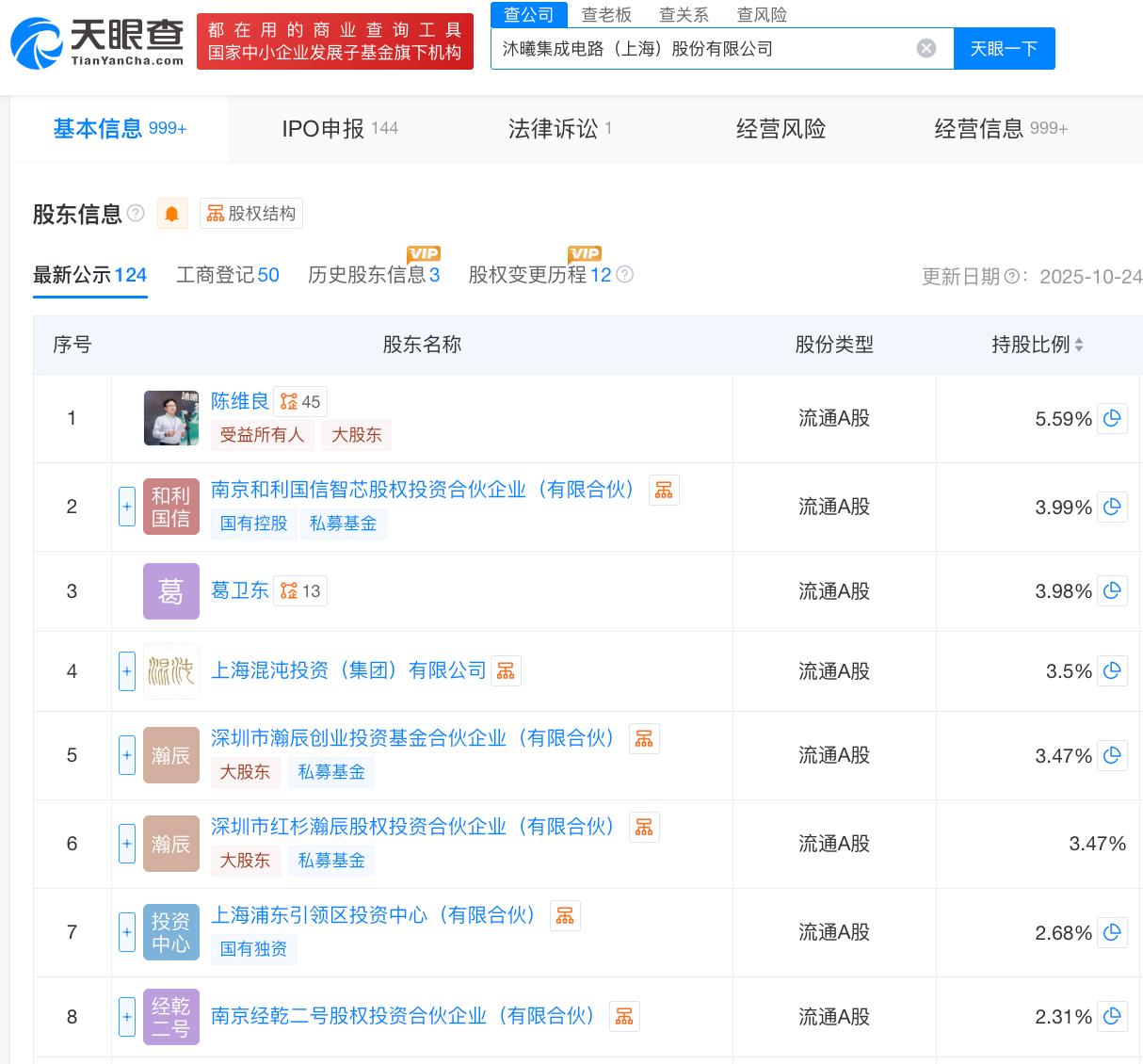Screen dimensions: 1143x1064
Task: Open pie chart icon for 2.68% holding
Action: click(x=1112, y=932)
